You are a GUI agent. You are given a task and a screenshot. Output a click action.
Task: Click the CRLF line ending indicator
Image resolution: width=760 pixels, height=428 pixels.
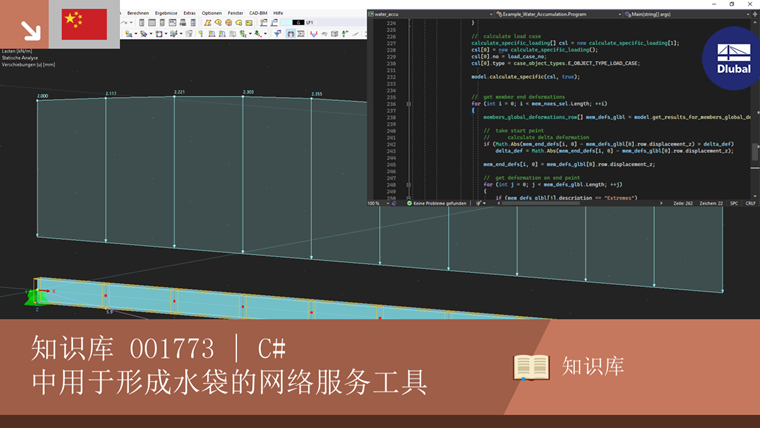pos(750,203)
